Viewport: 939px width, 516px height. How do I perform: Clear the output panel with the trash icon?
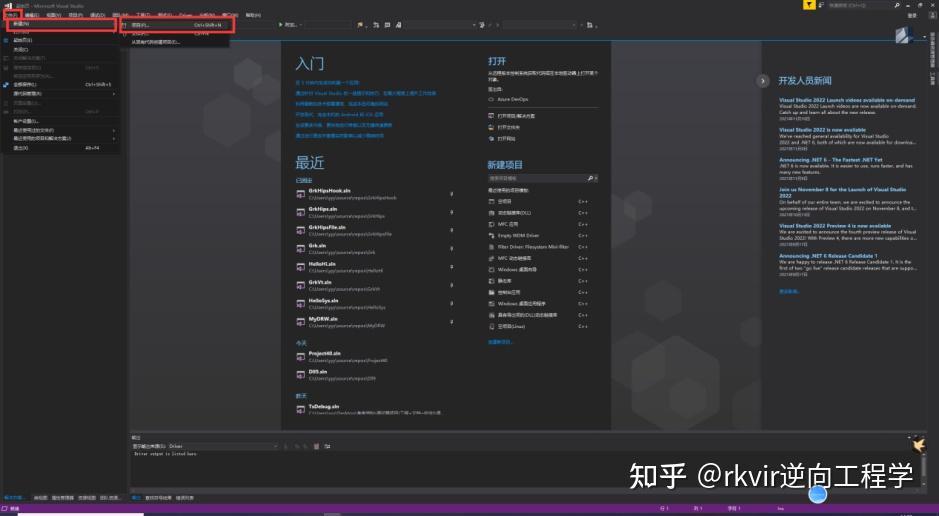pos(316,446)
